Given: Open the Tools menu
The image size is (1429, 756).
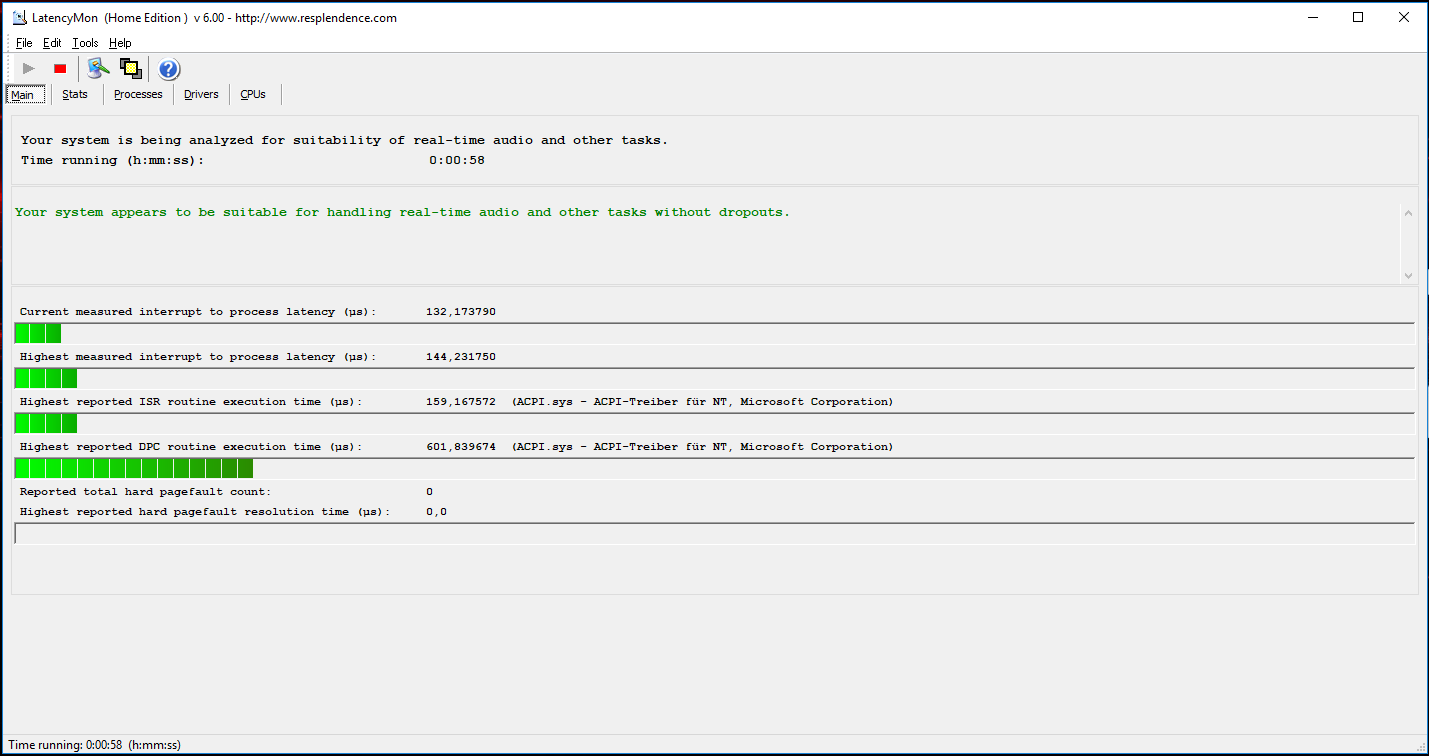Looking at the screenshot, I should (x=85, y=43).
